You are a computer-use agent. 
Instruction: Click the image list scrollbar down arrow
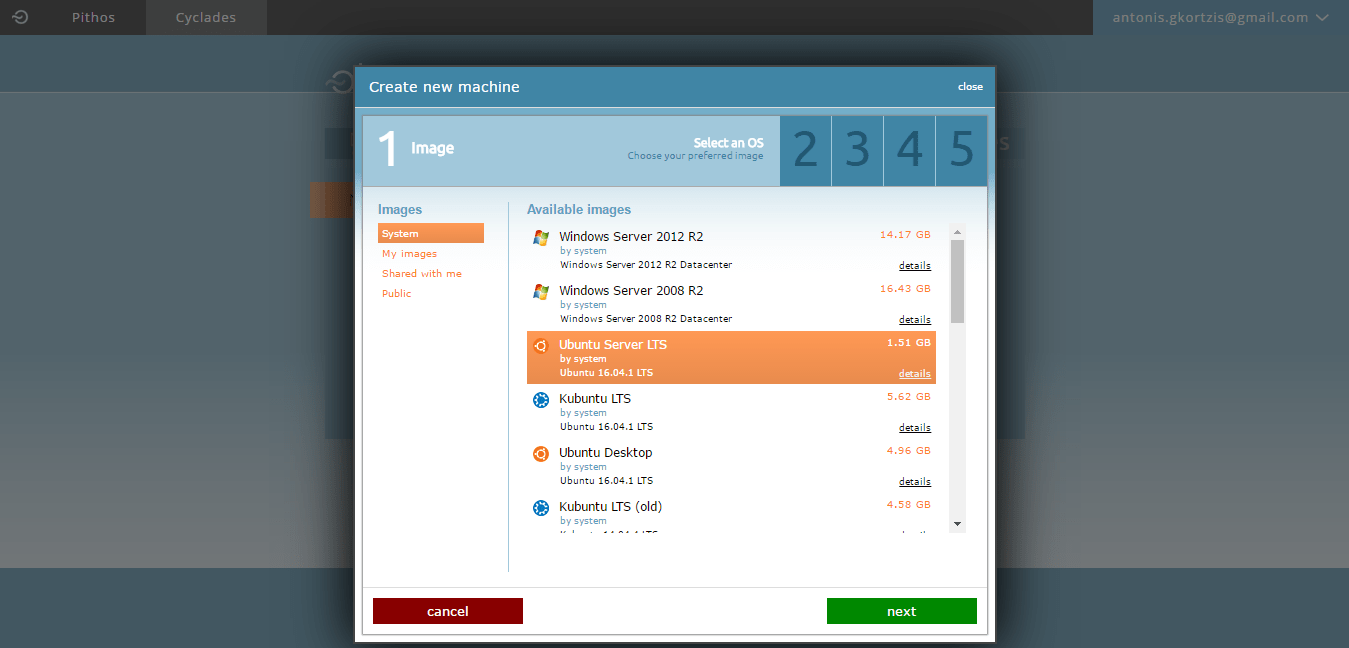click(957, 524)
